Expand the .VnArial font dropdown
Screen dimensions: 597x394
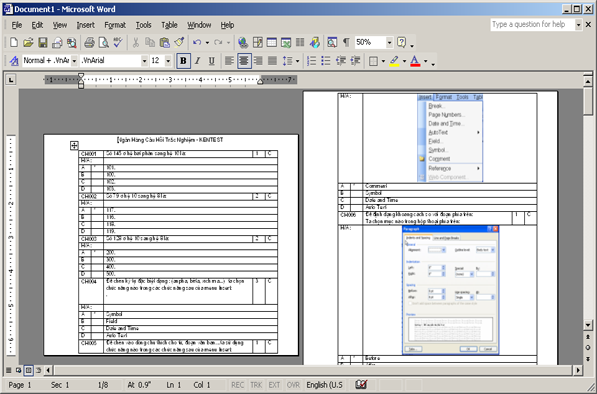pos(144,61)
